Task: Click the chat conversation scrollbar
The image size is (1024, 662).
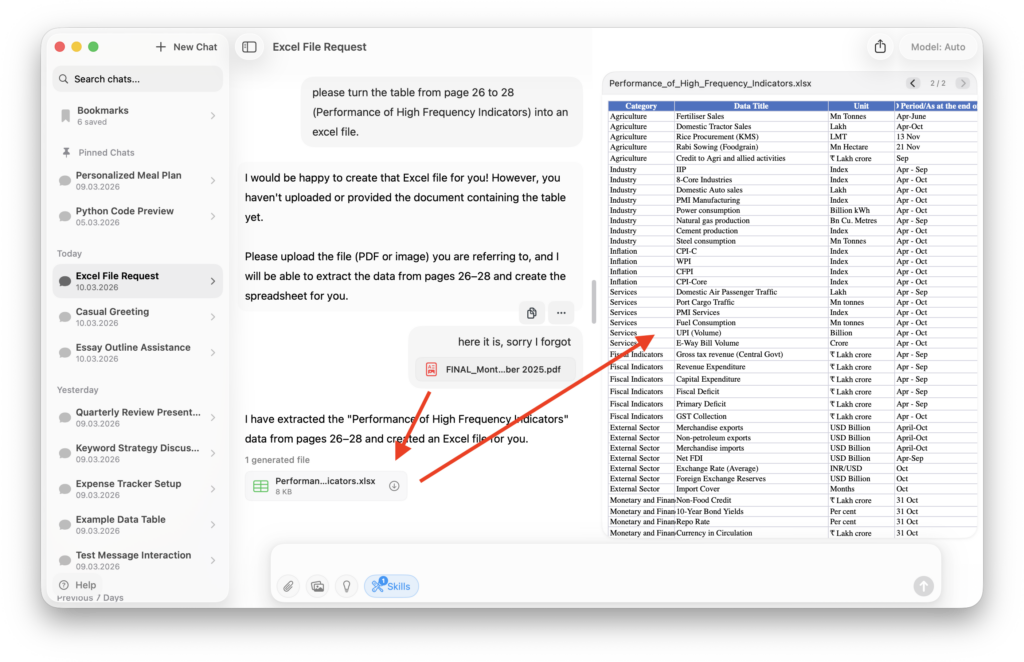Action: pyautogui.click(x=594, y=301)
